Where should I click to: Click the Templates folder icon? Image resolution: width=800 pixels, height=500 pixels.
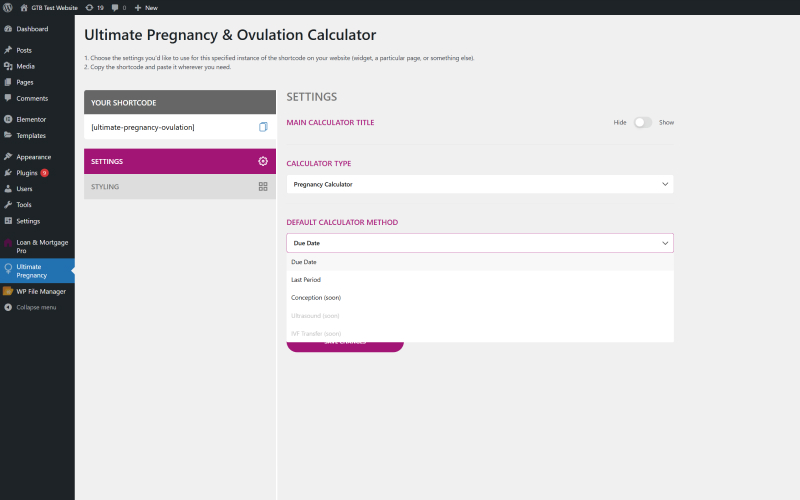coord(8,135)
